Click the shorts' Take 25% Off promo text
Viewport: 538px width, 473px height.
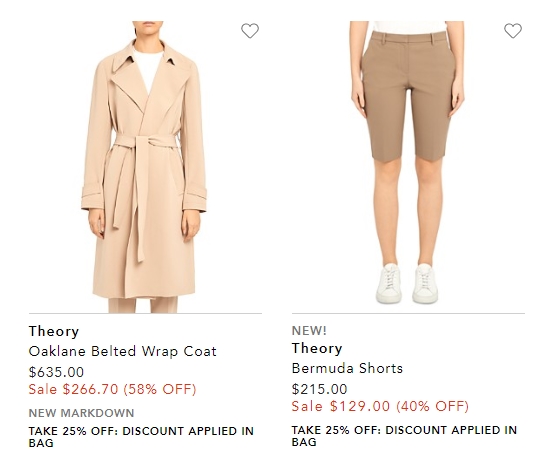tap(404, 436)
